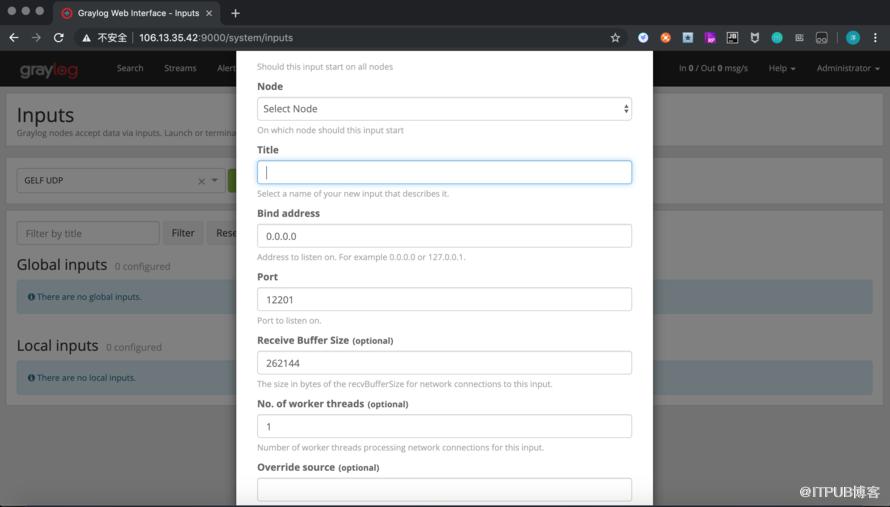Click the browser back arrow

tap(14, 37)
